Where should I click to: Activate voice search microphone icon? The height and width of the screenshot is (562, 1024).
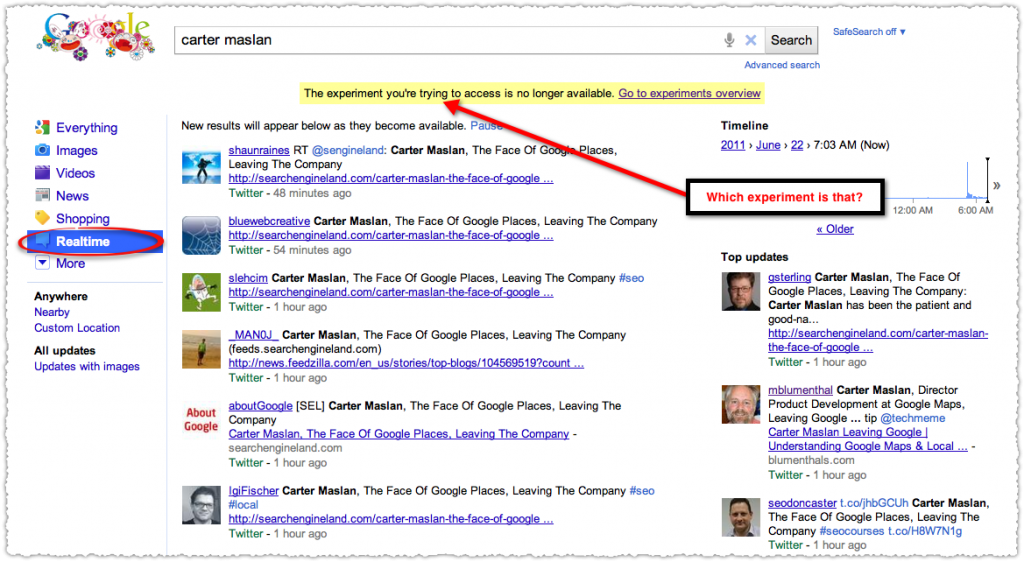click(x=729, y=40)
